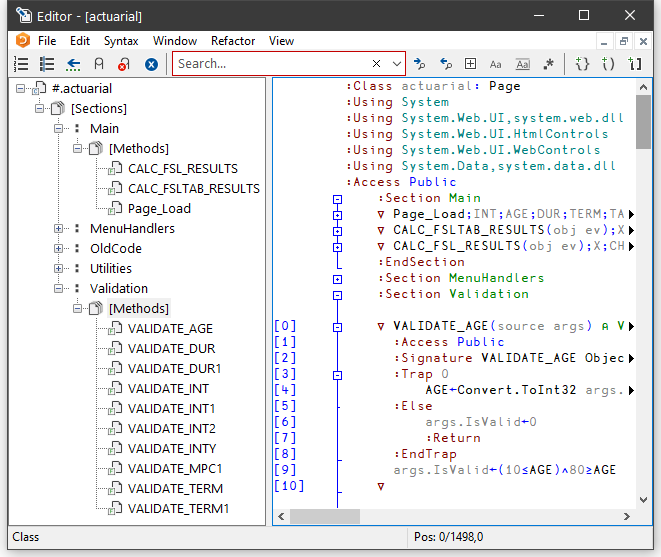
Task: Toggle the whole word match icon
Action: 522,64
